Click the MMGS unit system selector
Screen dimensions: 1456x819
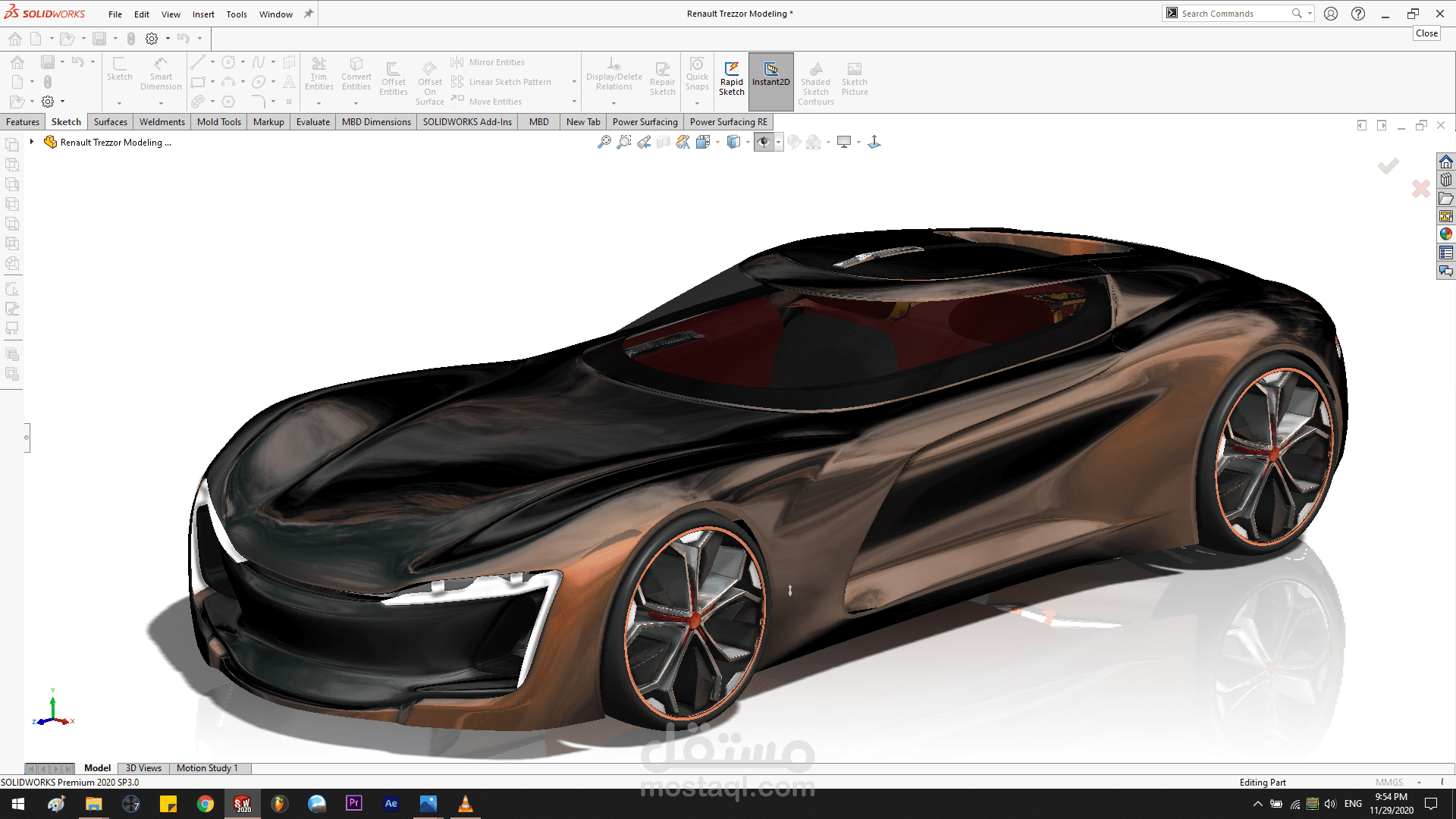[x=1389, y=783]
